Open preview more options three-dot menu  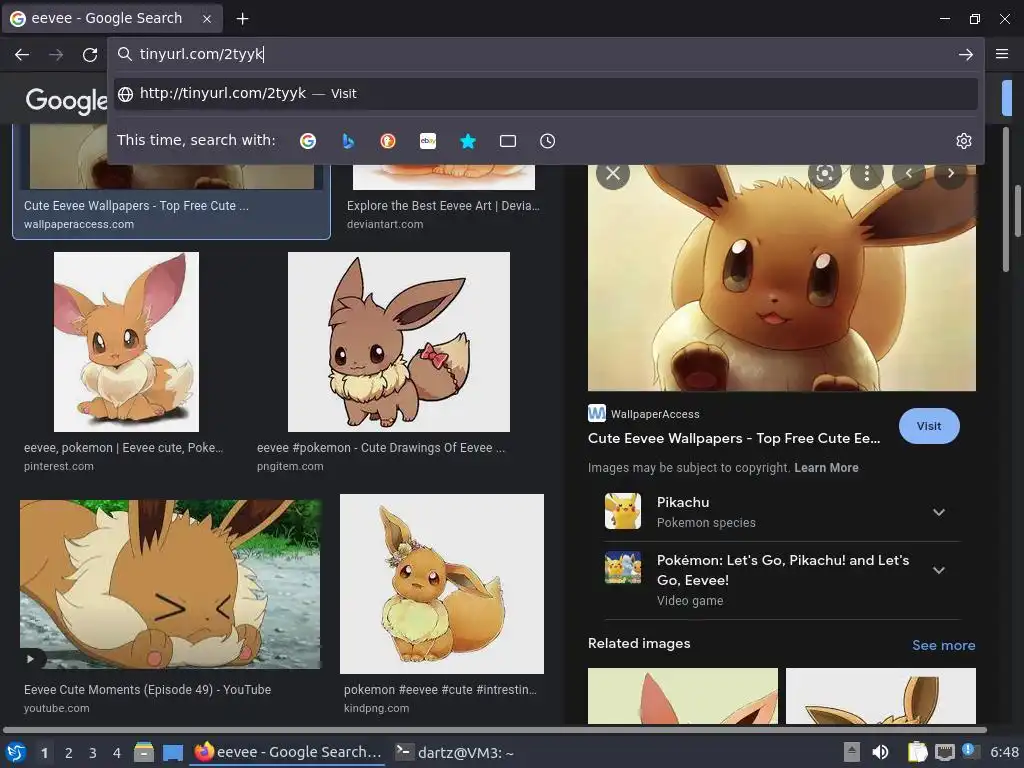(867, 173)
